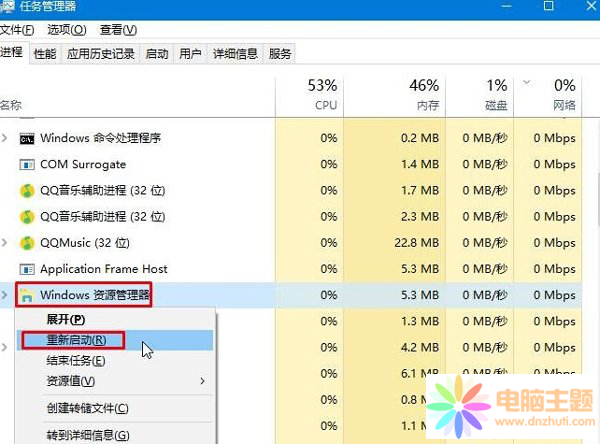The width and height of the screenshot is (600, 444).
Task: Choose 转到详细信息(G) in context menu
Action: [x=115, y=435]
